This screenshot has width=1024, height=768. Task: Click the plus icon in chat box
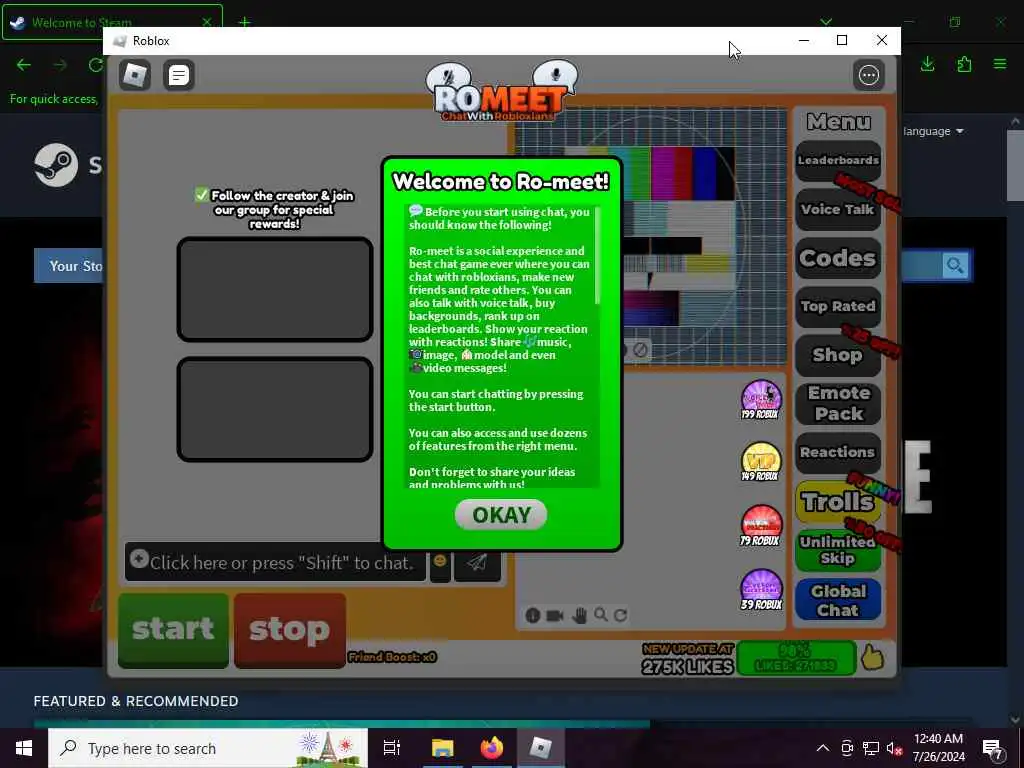pyautogui.click(x=139, y=559)
